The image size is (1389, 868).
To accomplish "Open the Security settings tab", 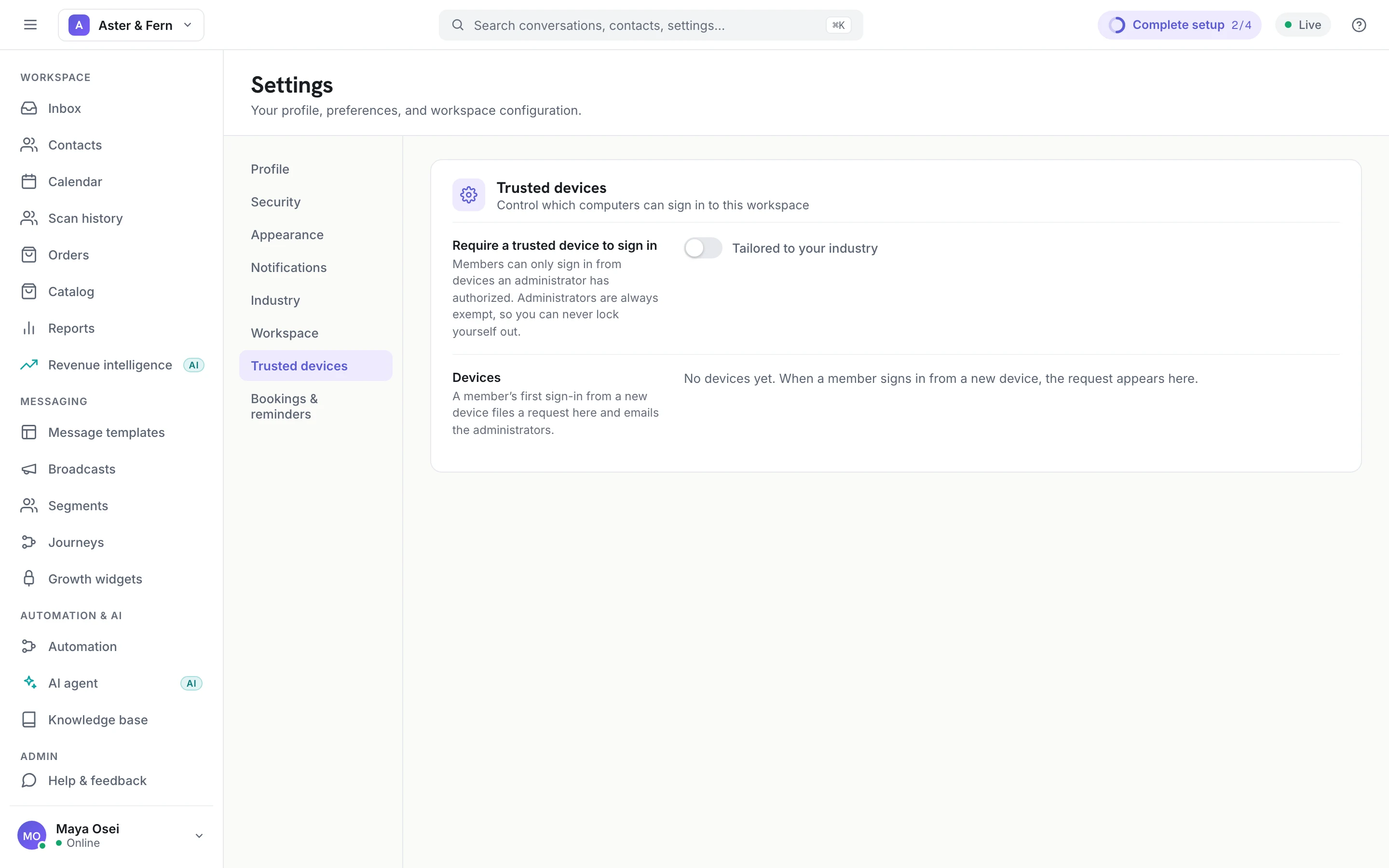I will click(316, 202).
